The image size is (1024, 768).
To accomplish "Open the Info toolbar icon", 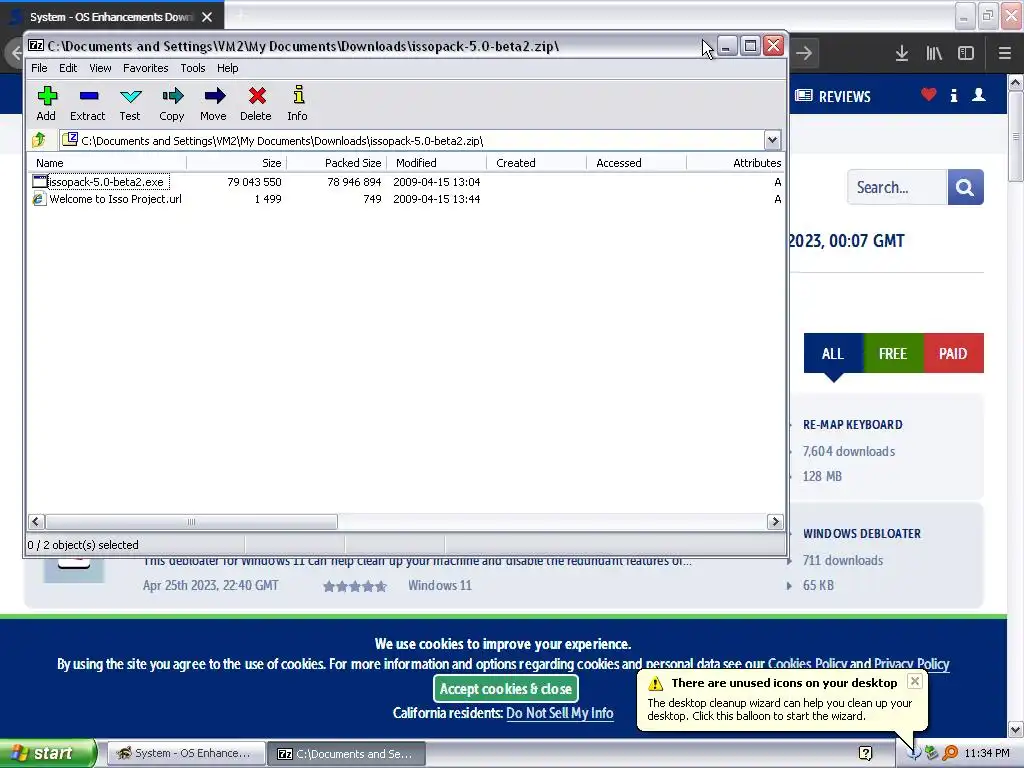I will click(x=298, y=95).
